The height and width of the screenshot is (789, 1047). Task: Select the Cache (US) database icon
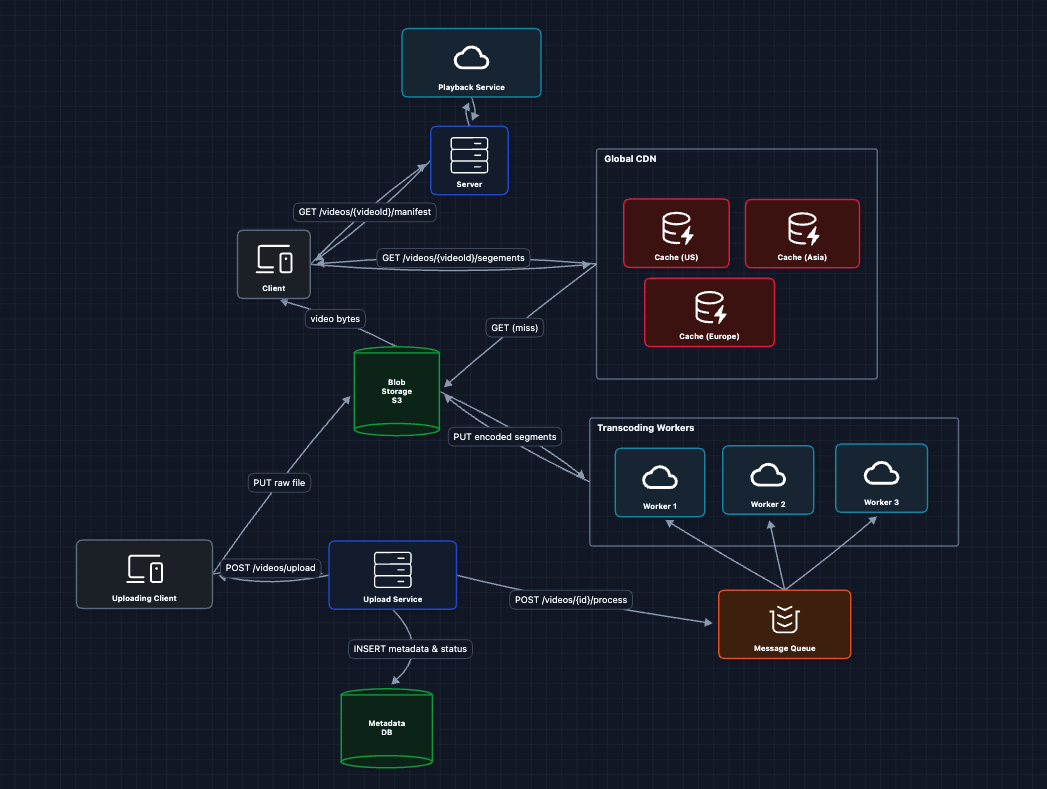pos(676,229)
